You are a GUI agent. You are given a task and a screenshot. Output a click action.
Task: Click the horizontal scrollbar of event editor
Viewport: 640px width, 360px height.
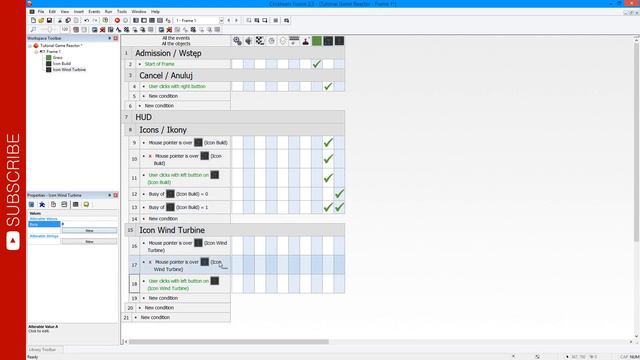tap(229, 342)
